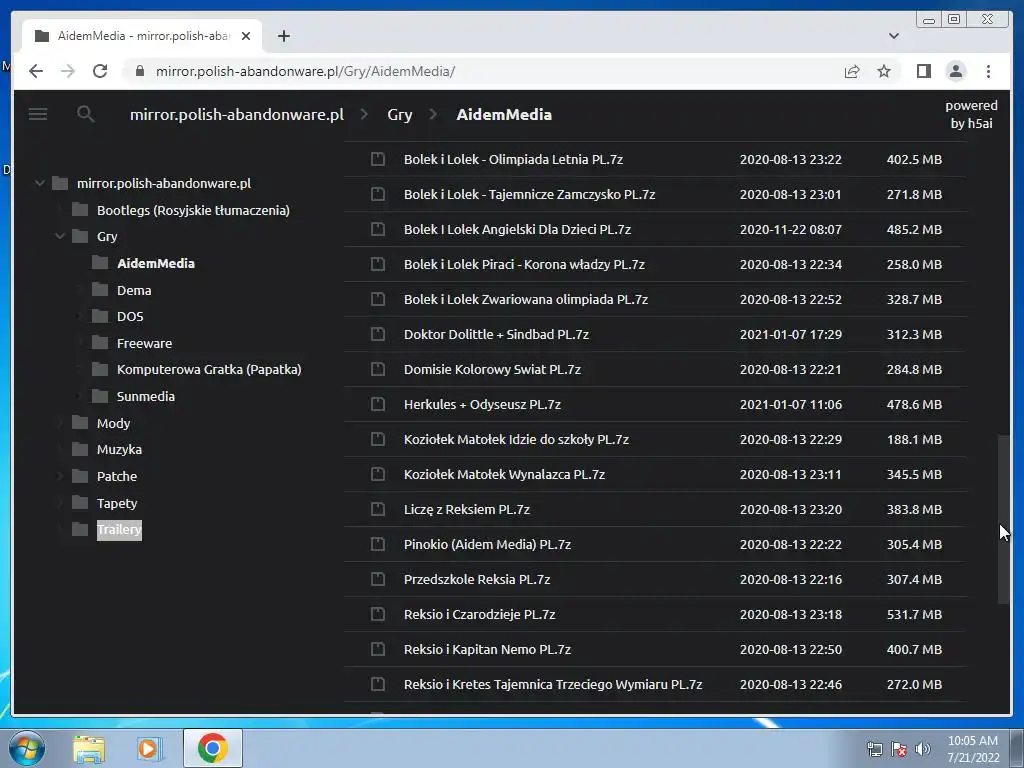Click AidemMedia breadcrumb
The image size is (1024, 768).
[x=504, y=114]
